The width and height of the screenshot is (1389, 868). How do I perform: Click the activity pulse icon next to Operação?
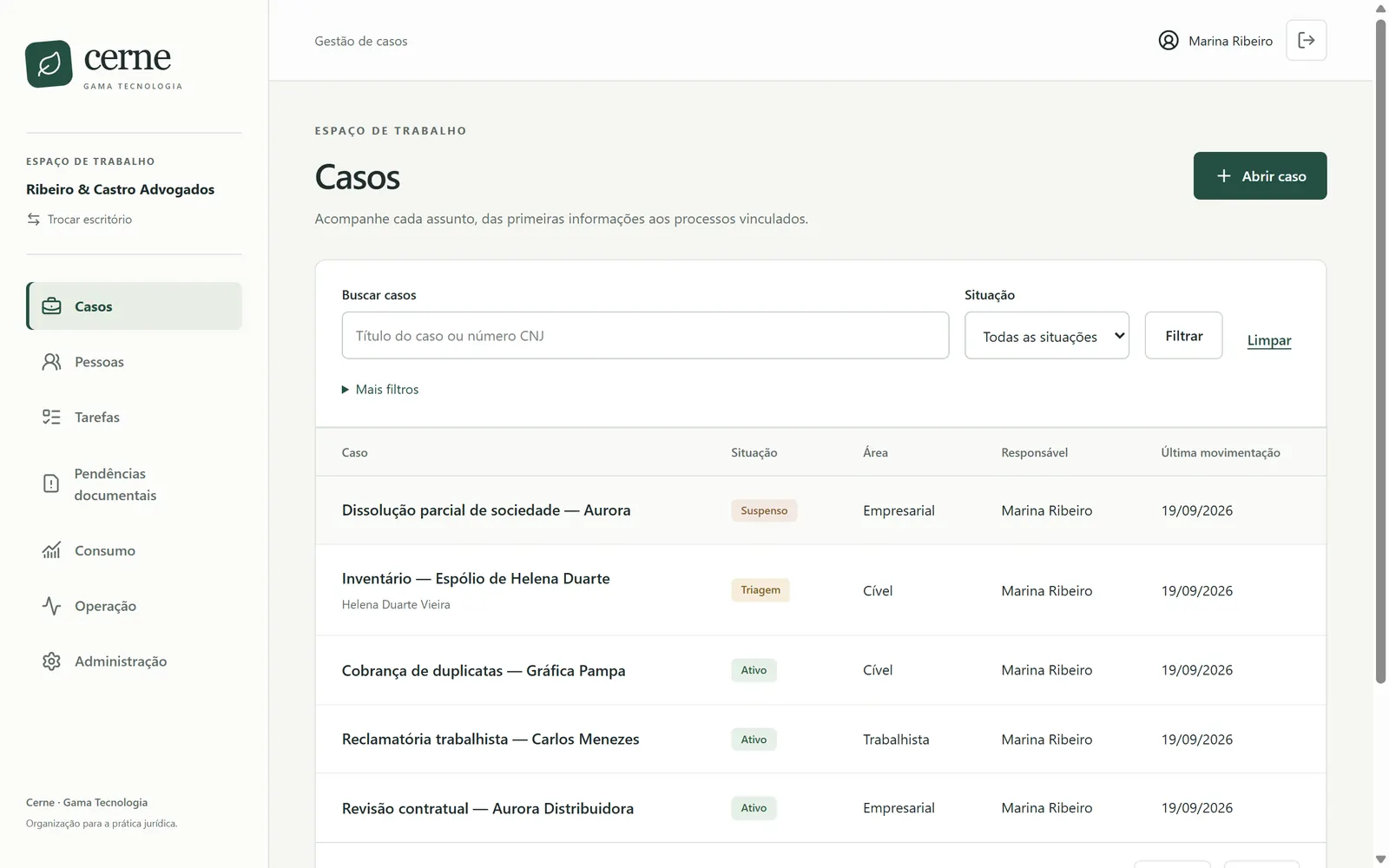tap(51, 606)
